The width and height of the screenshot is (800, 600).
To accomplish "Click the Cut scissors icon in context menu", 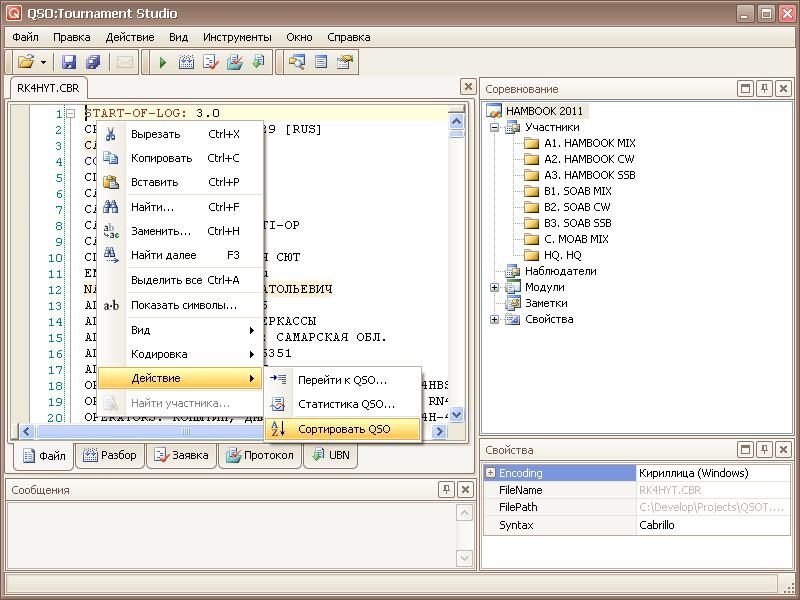I will [x=112, y=134].
